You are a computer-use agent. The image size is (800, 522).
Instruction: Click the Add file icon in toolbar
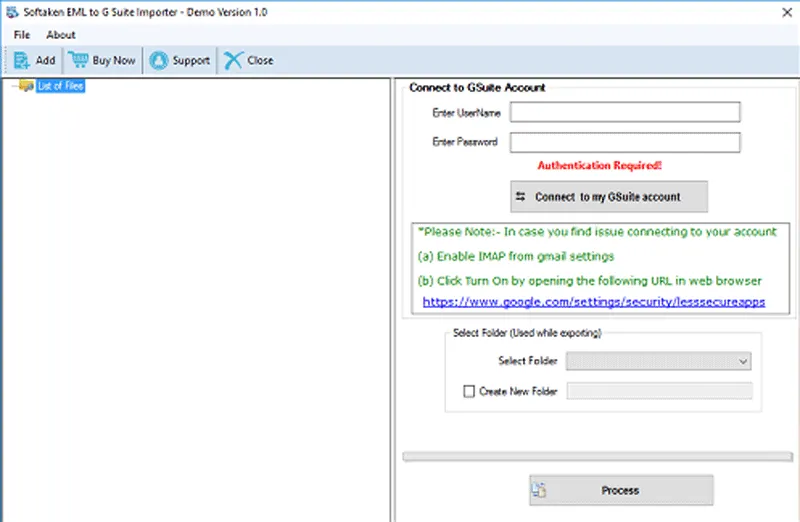click(21, 60)
